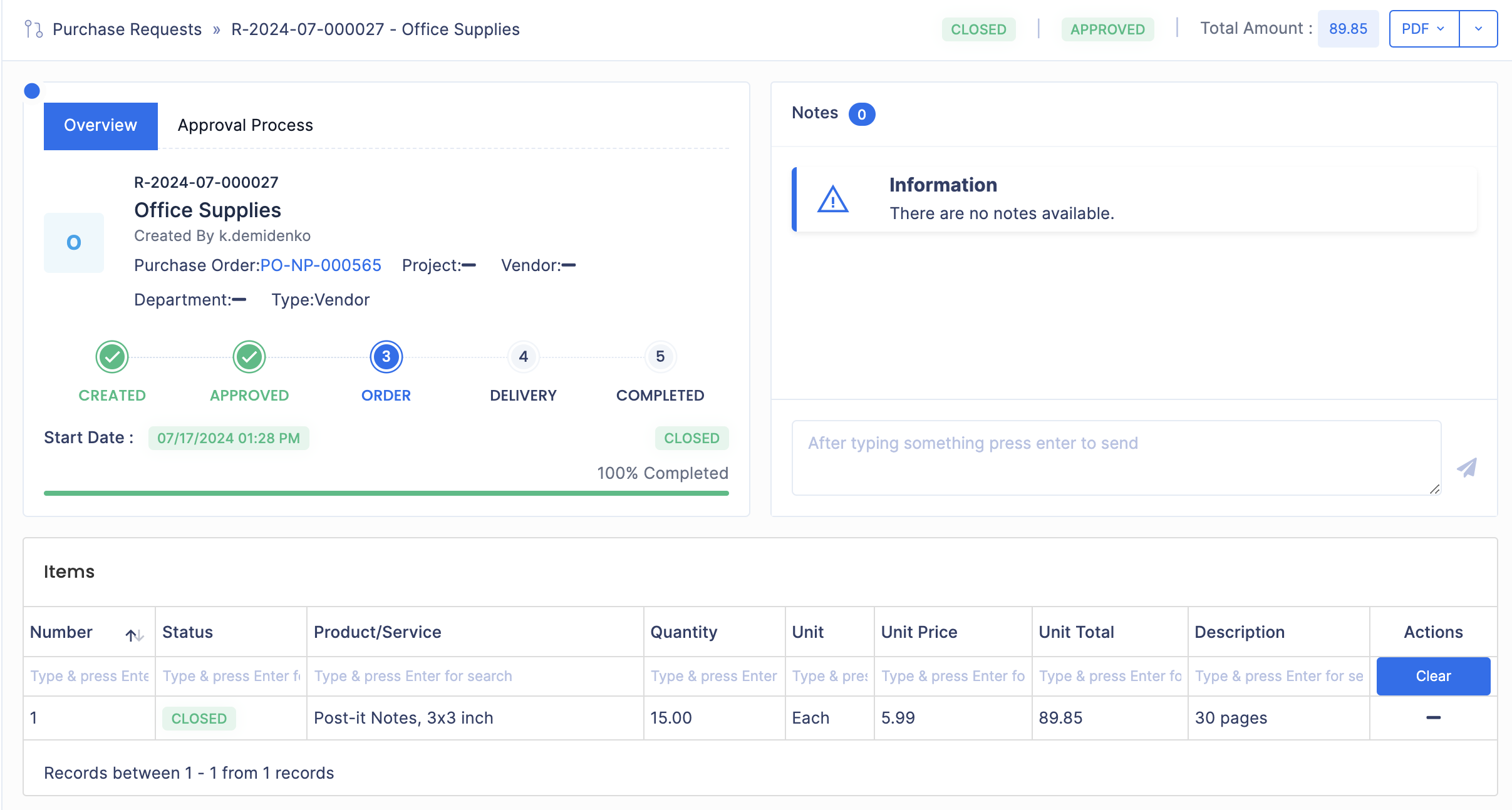Click the CREATED step checkmark icon
The height and width of the screenshot is (810, 1512).
[x=112, y=357]
